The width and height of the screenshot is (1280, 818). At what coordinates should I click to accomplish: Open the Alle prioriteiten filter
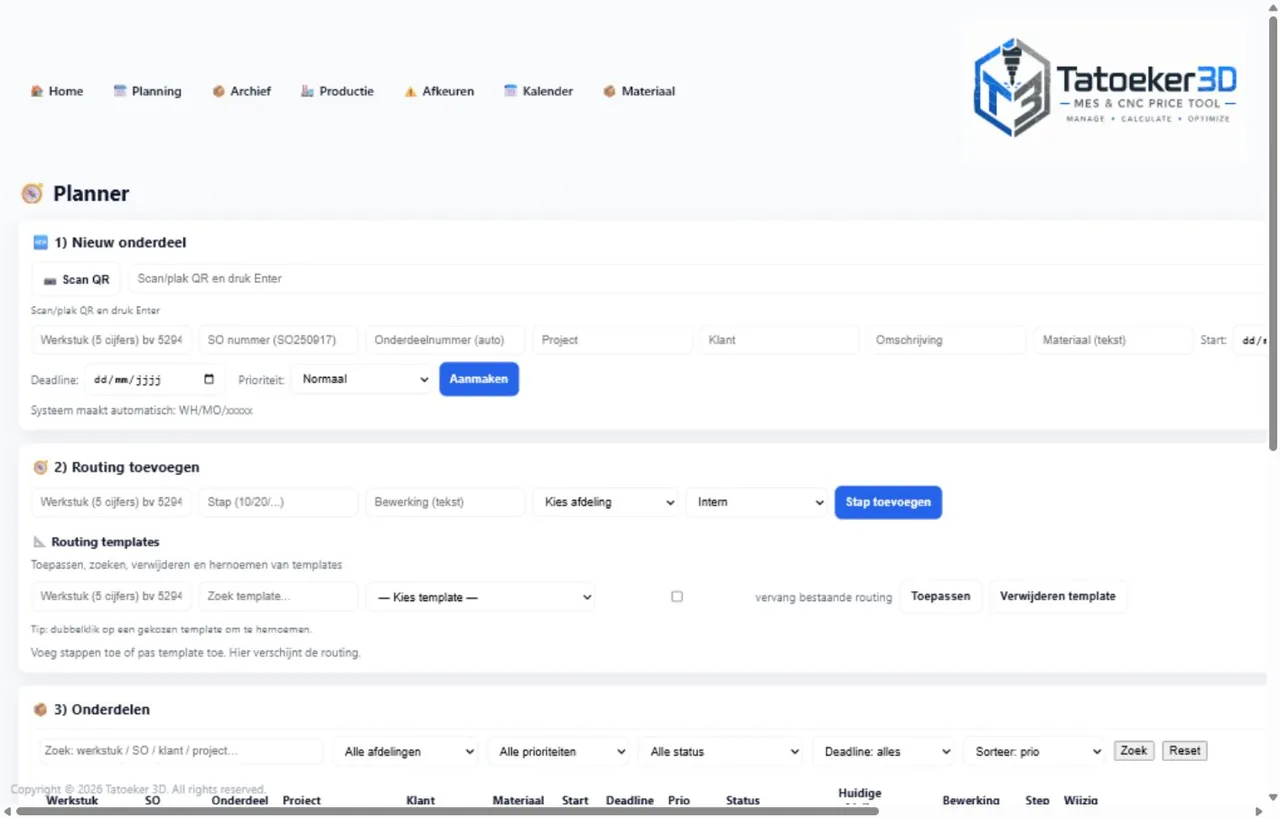(x=558, y=751)
